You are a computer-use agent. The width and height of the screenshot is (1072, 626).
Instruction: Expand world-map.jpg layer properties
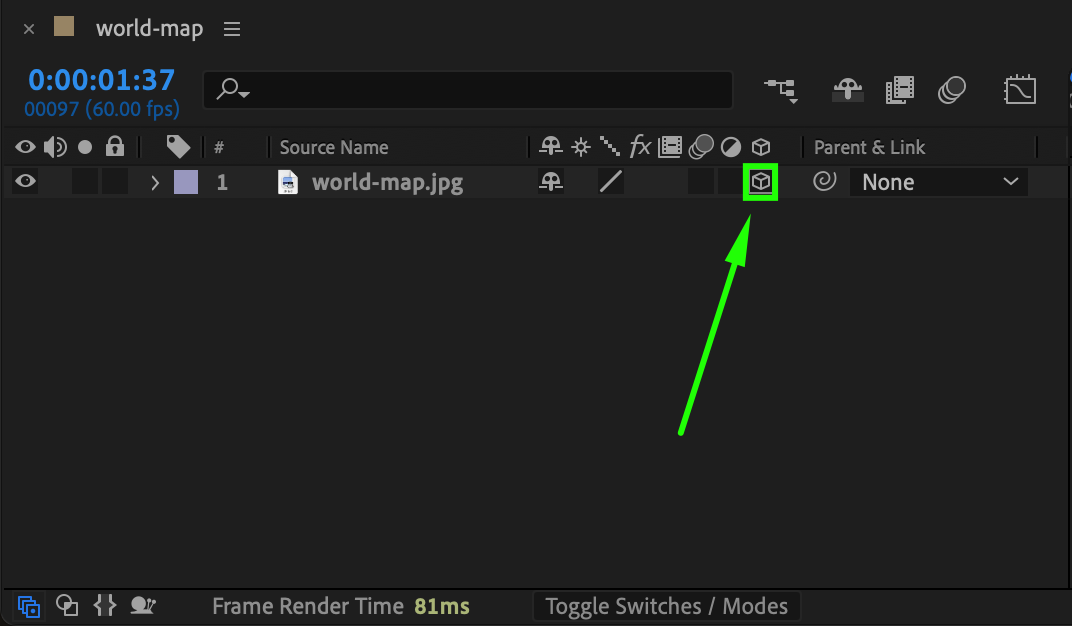[155, 183]
